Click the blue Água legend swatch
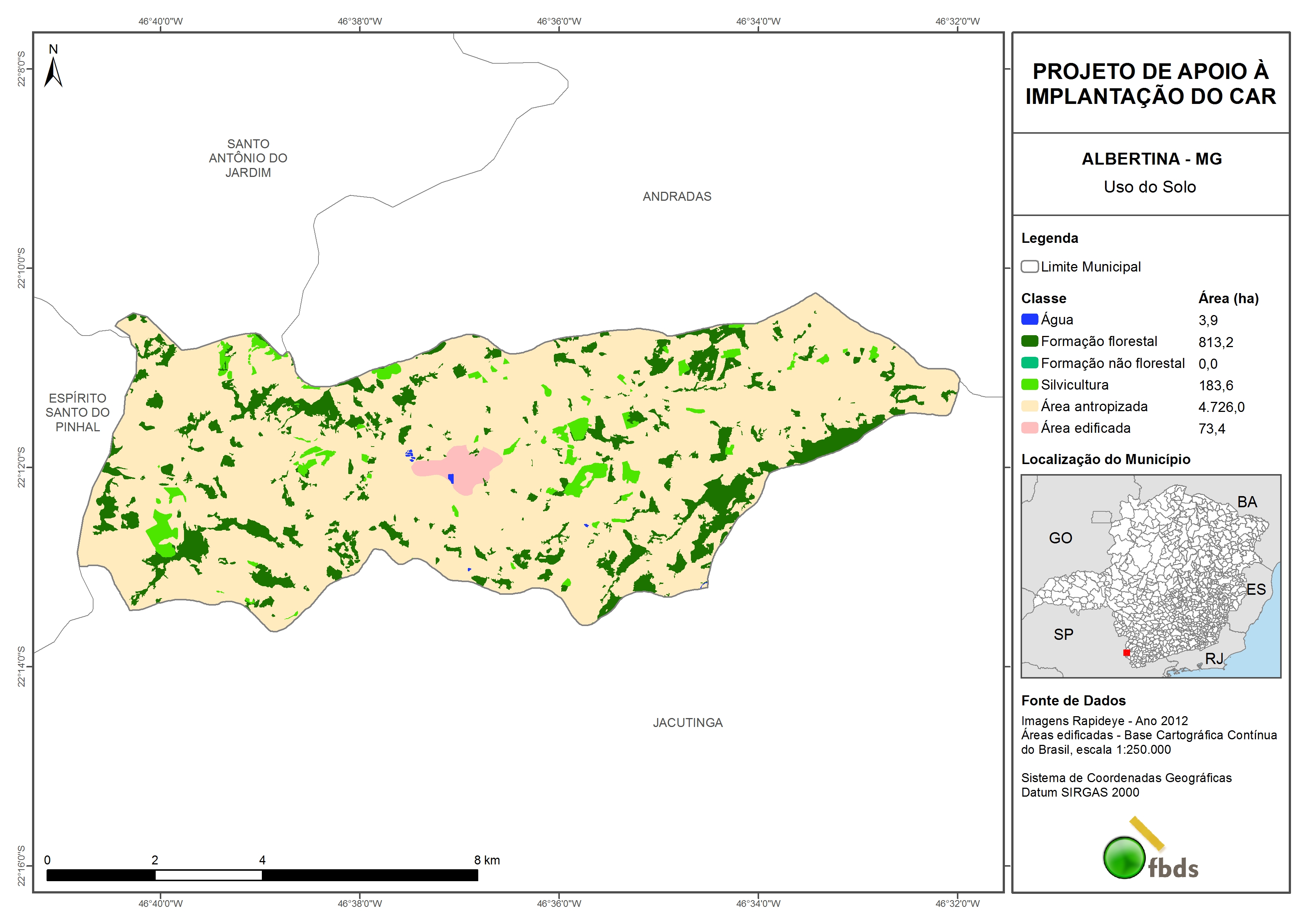This screenshot has width=1307, height=924. [1029, 320]
